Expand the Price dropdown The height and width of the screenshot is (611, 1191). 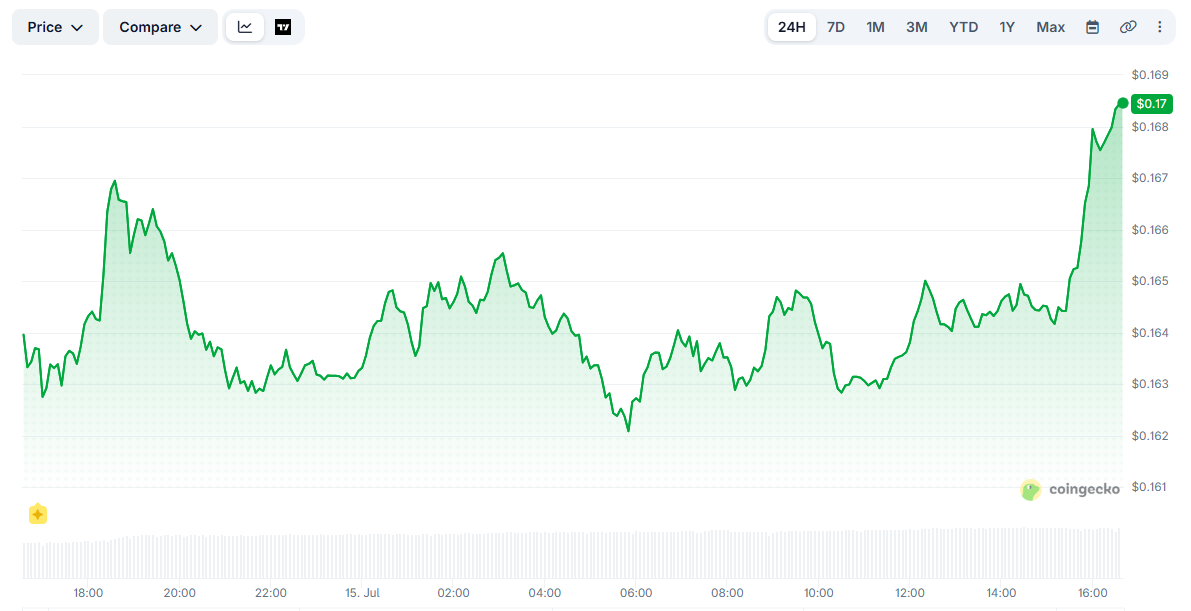click(x=55, y=27)
